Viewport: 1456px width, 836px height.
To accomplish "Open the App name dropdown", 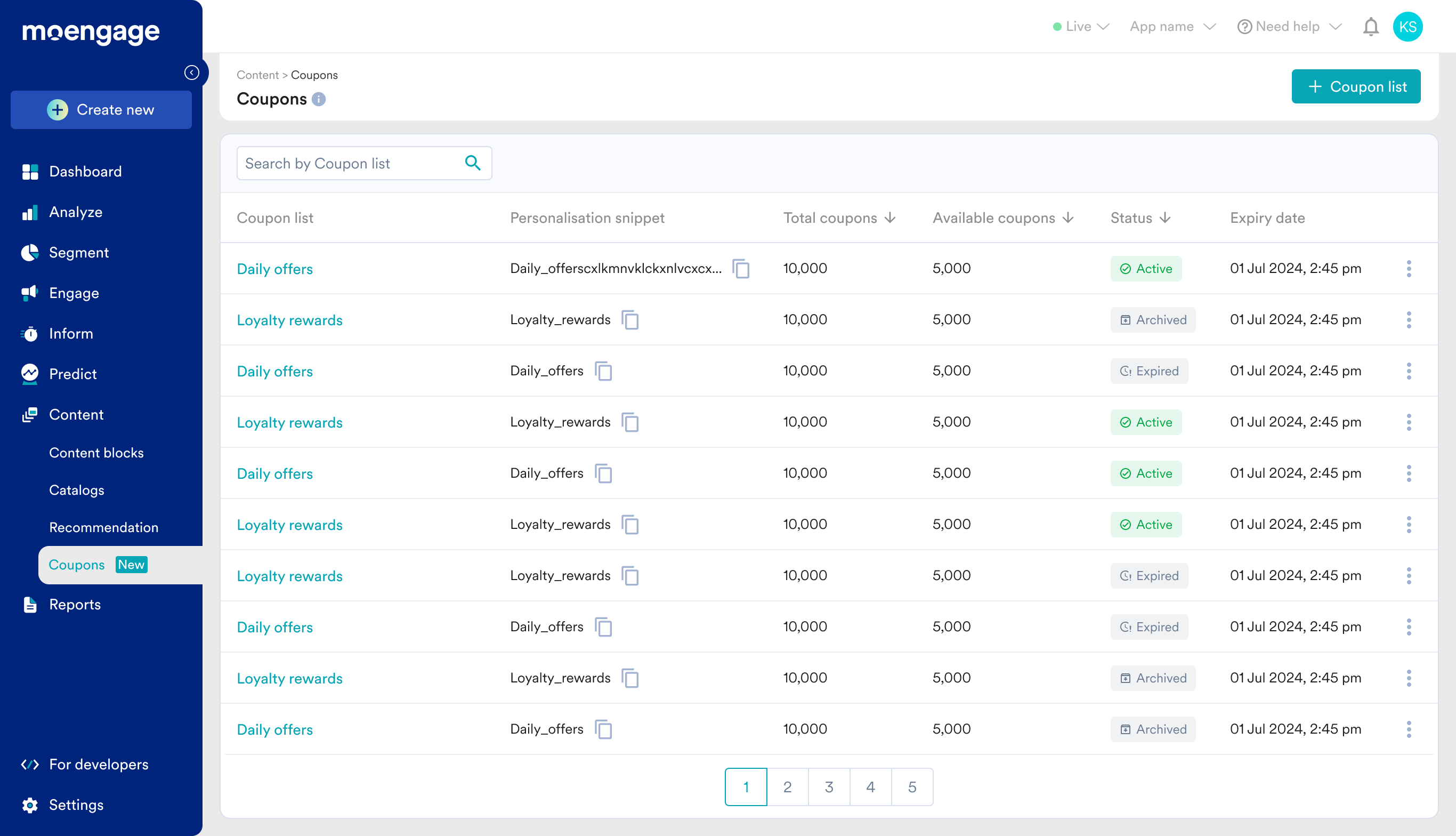I will [x=1172, y=27].
